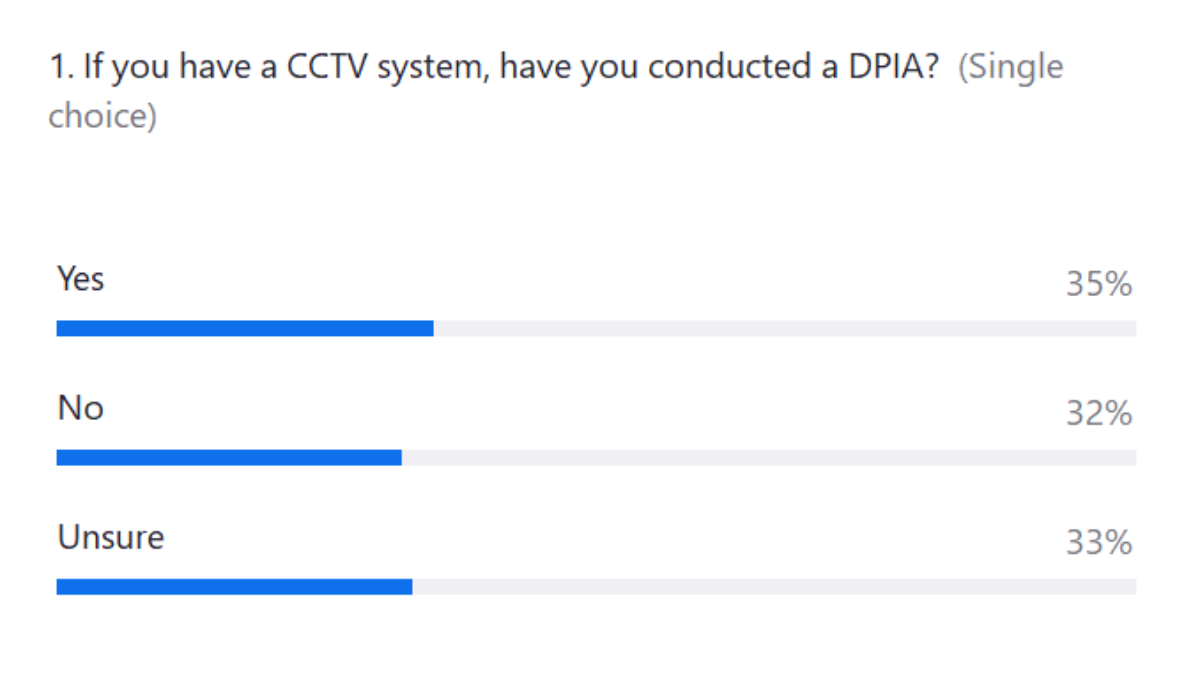
Task: Click the Unsure poll option label
Action: coord(110,538)
